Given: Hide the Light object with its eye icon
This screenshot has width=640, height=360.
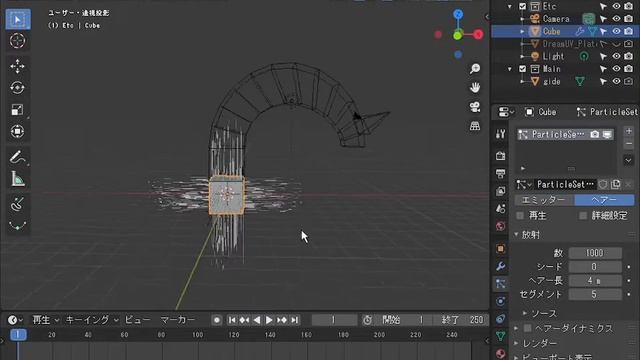Looking at the screenshot, I should point(616,56).
